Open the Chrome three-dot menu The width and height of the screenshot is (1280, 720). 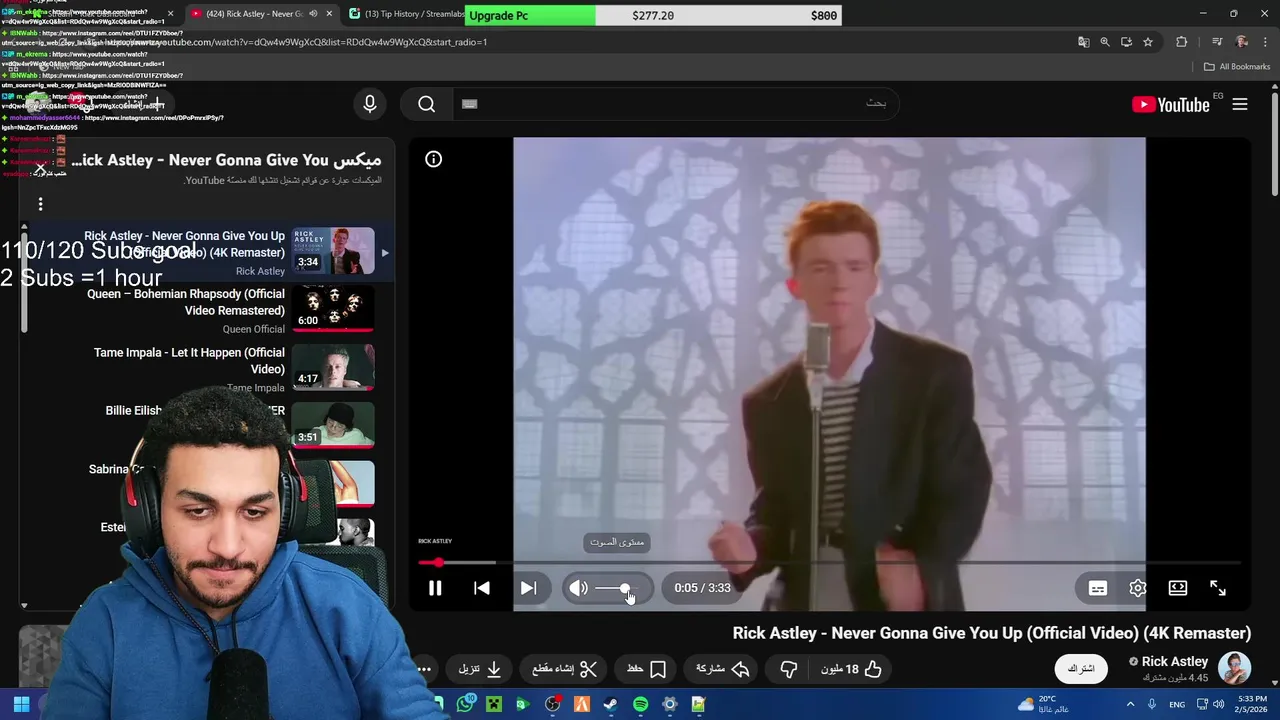point(1264,42)
